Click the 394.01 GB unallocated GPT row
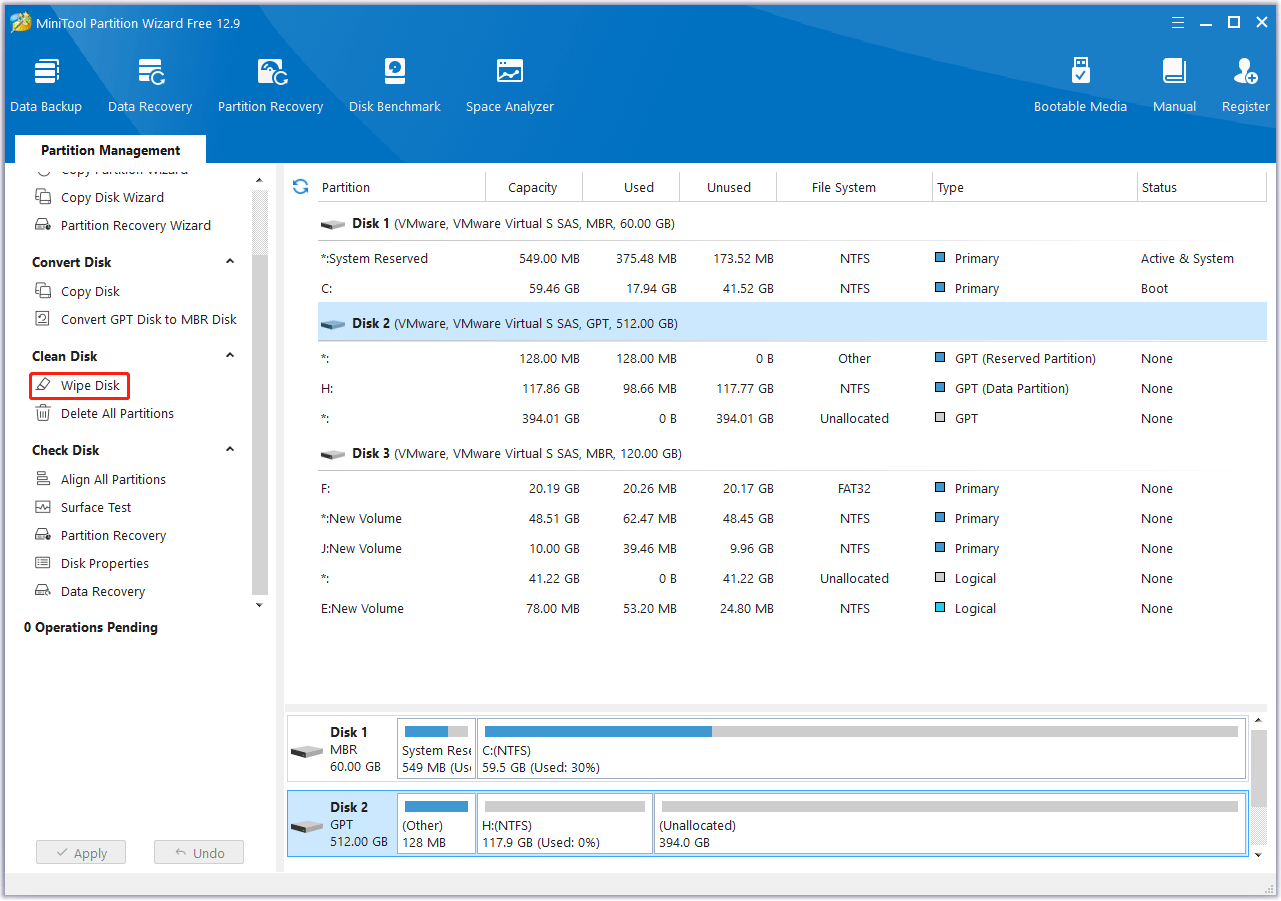Image resolution: width=1281 pixels, height=901 pixels. tap(792, 418)
